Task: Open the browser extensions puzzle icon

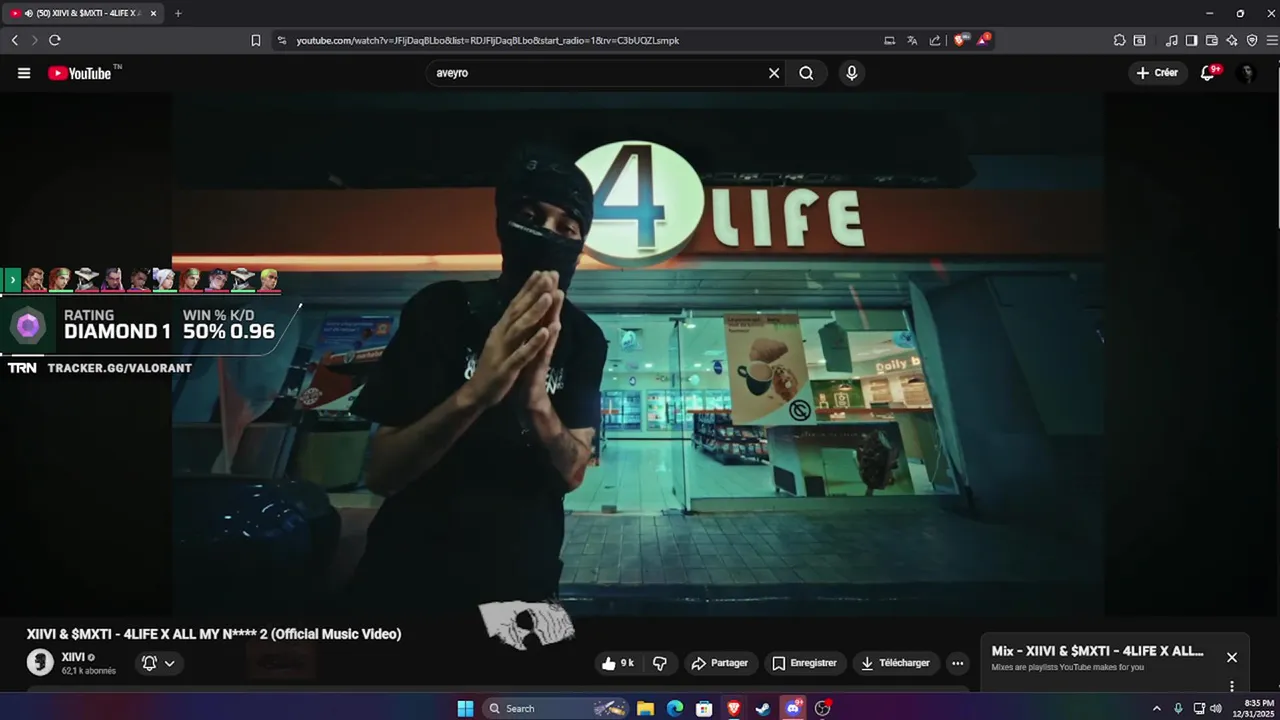Action: pos(1119,40)
